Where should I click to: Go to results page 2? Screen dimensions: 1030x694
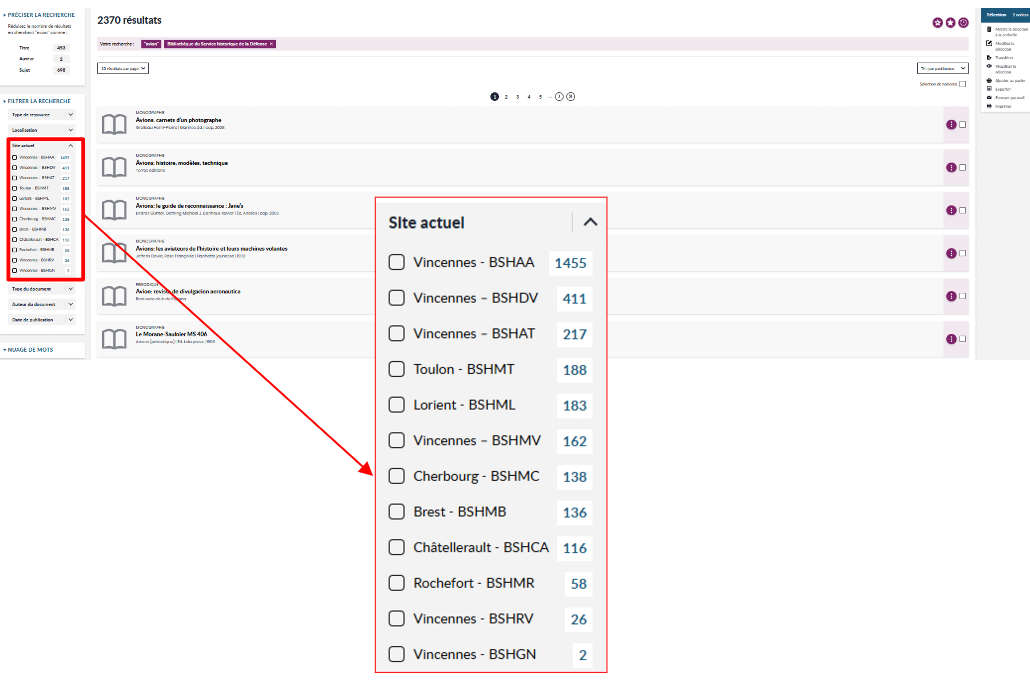coord(506,97)
